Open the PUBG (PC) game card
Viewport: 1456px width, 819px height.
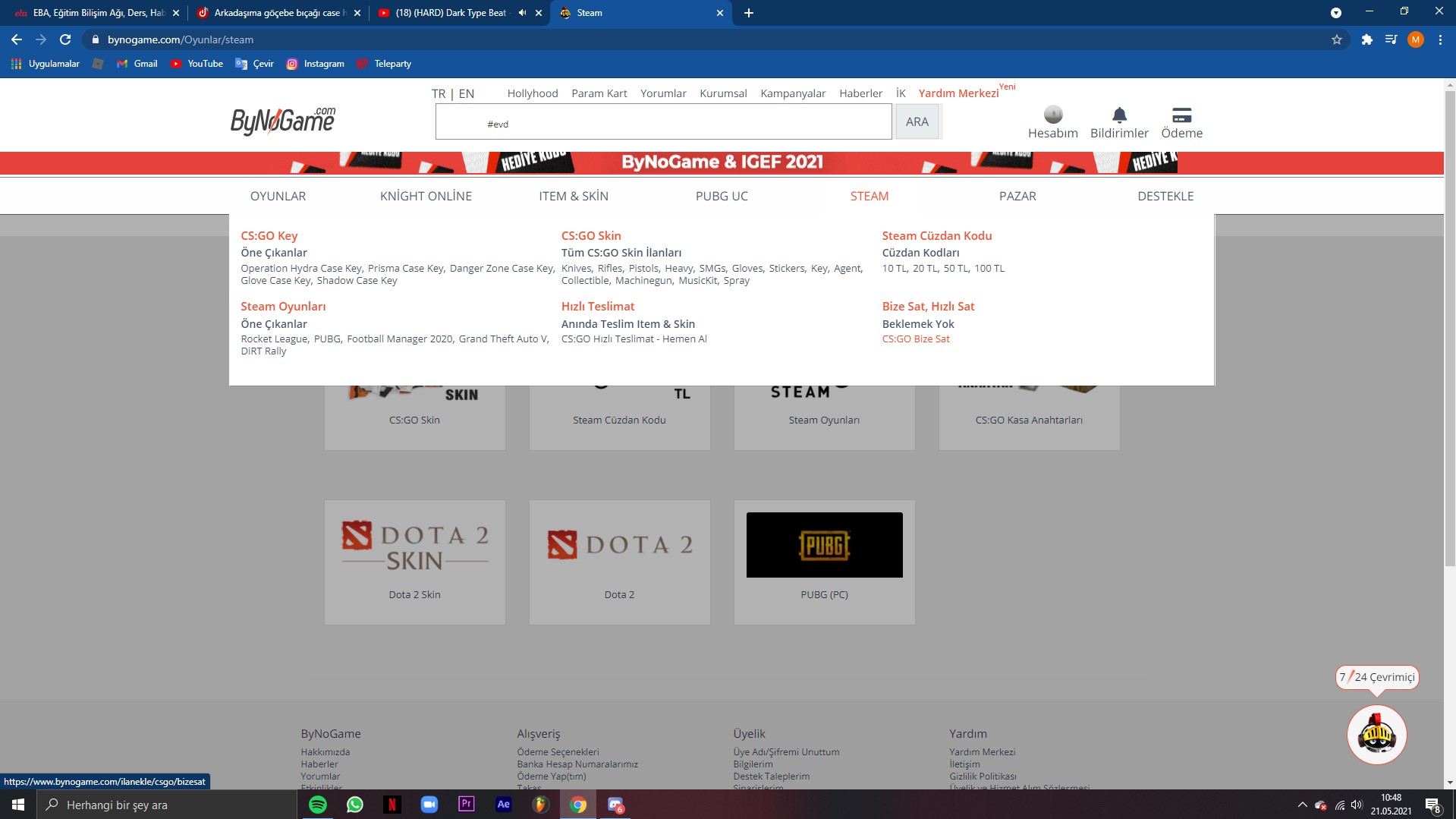pos(824,562)
